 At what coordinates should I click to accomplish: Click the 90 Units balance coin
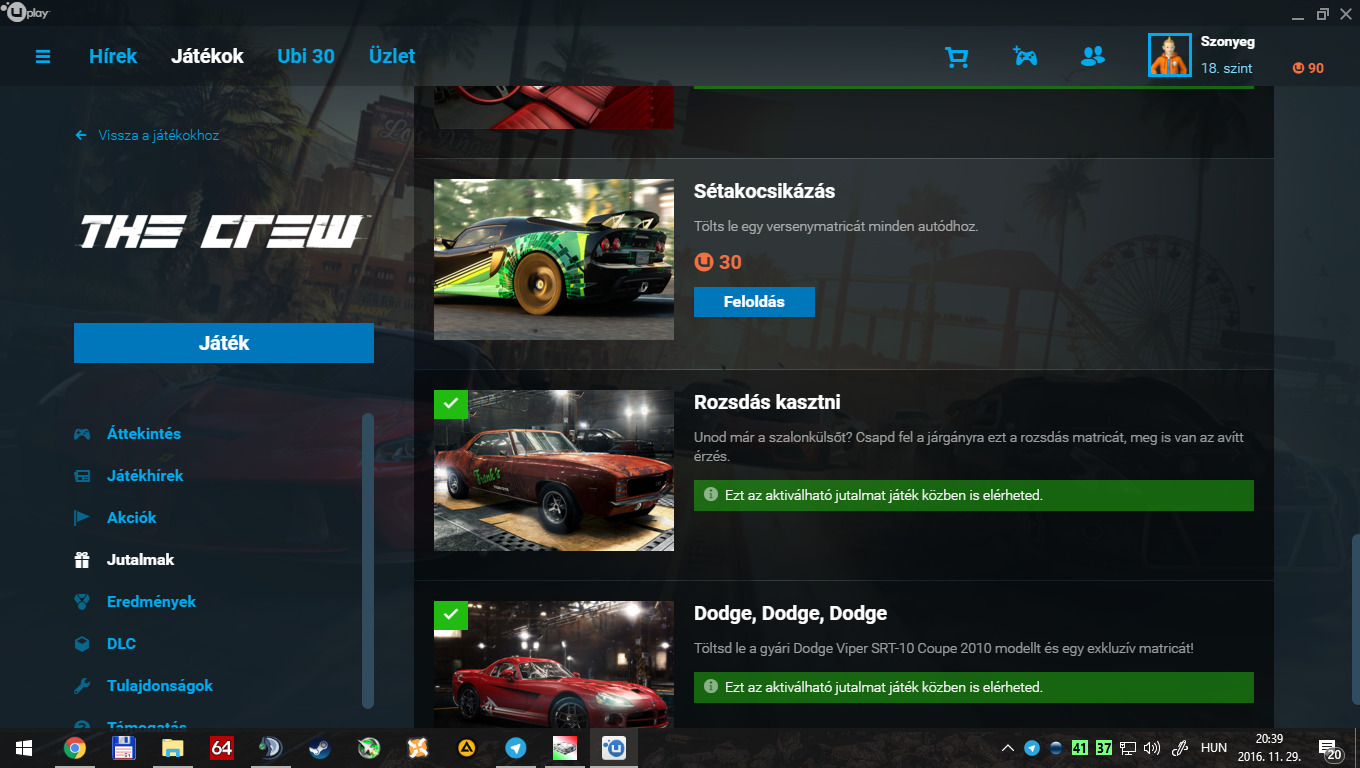pos(1298,68)
